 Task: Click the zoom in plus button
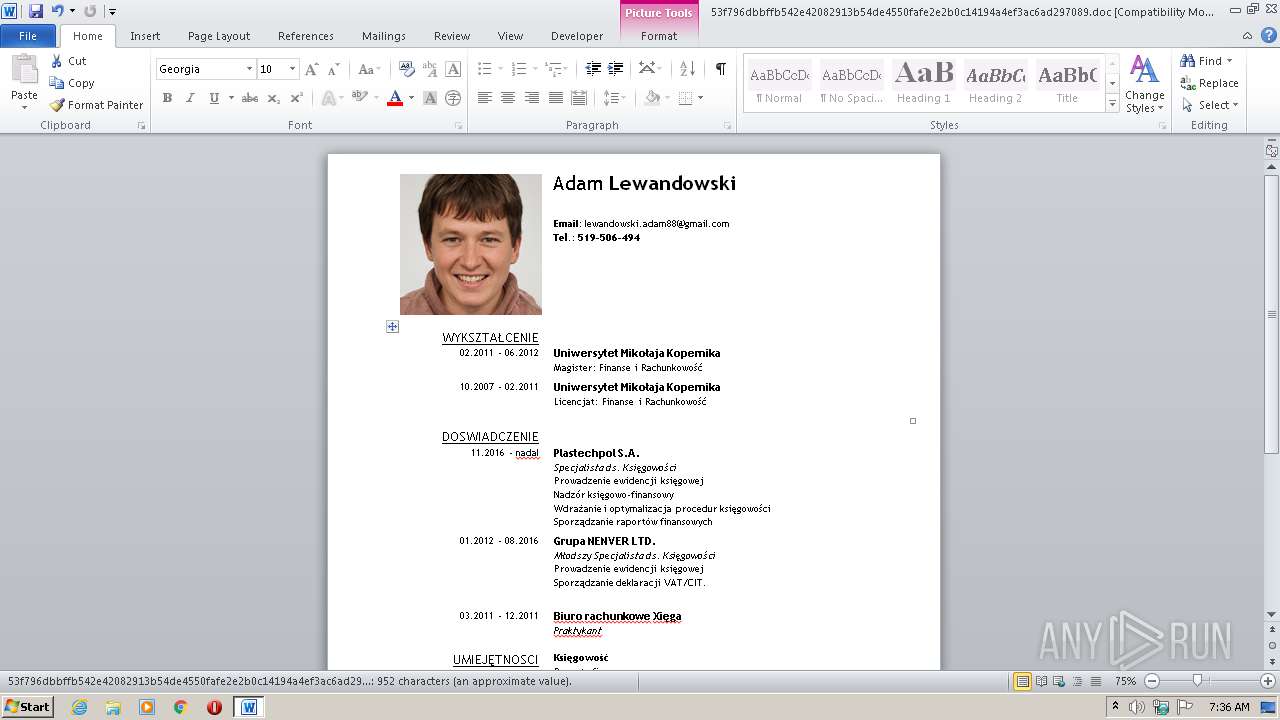point(1267,681)
